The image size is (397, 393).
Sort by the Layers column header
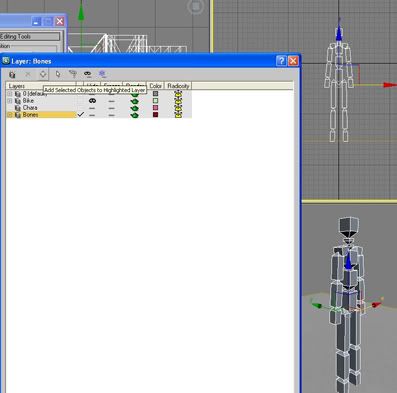41,86
